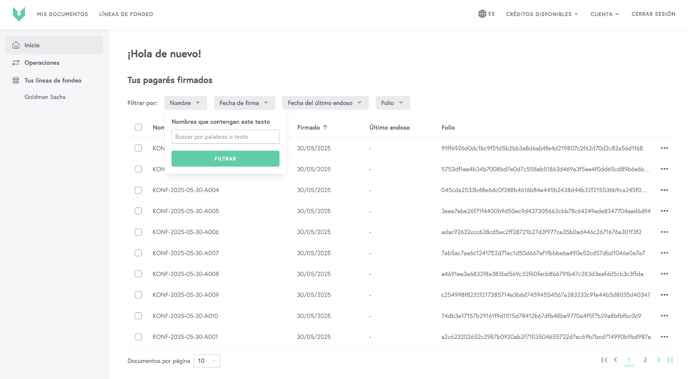Image resolution: width=688 pixels, height=379 pixels.
Task: Click Cerrar Sesión link
Action: click(x=653, y=14)
